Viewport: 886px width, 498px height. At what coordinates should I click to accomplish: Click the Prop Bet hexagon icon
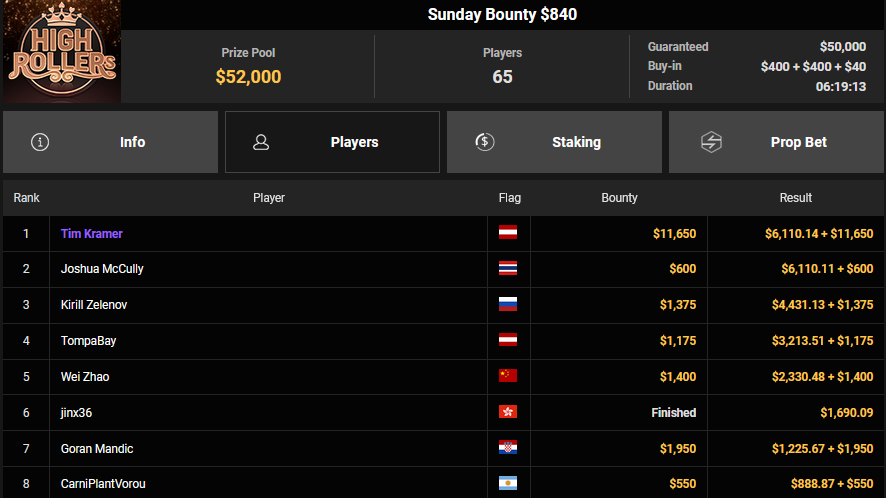click(x=711, y=142)
